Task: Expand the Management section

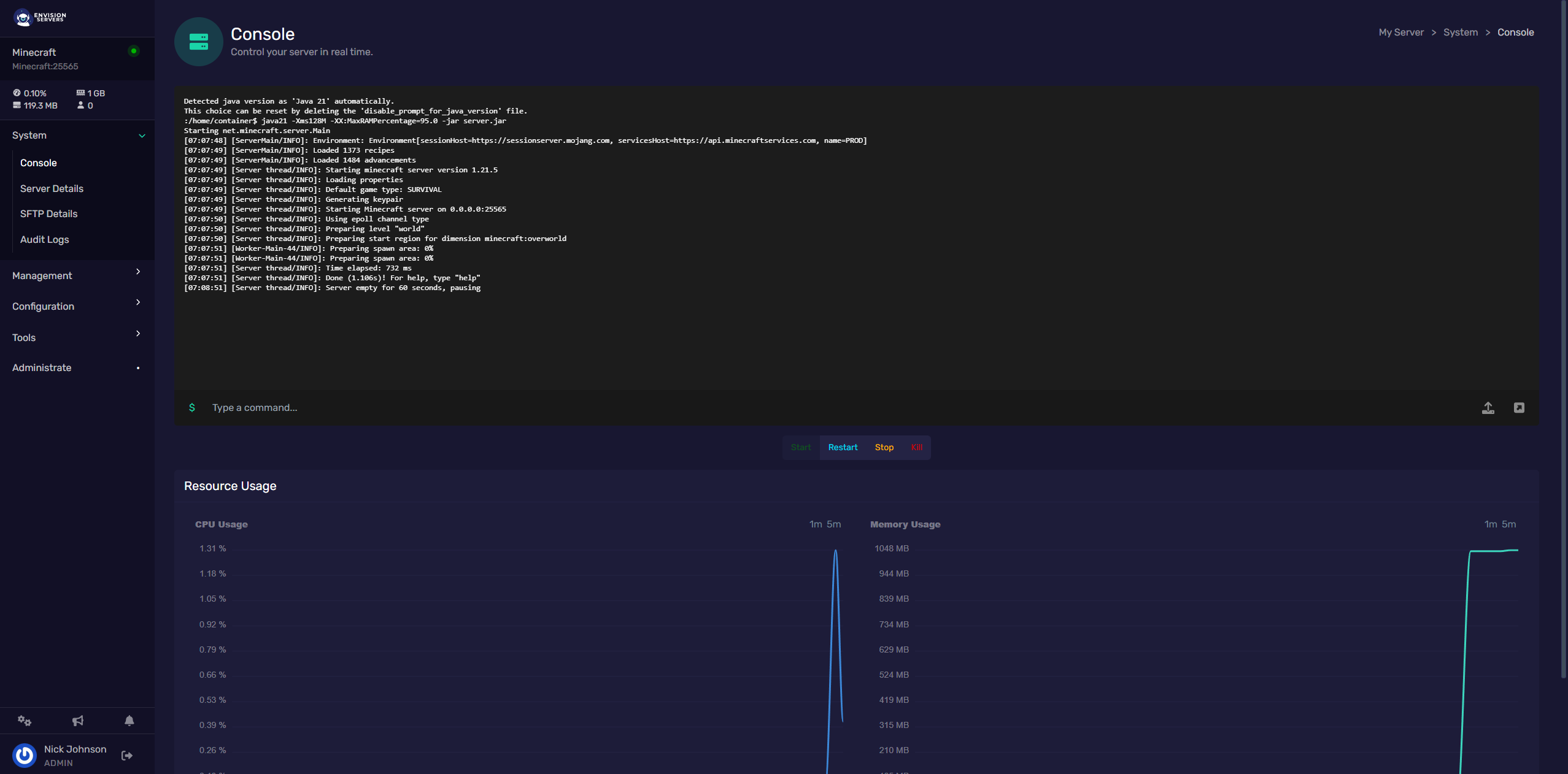Action: pos(77,275)
